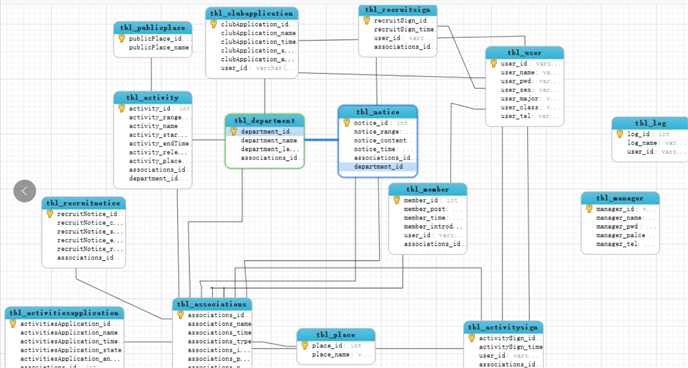Select the tbl_member table header
The image size is (688, 368).
[x=428, y=189]
